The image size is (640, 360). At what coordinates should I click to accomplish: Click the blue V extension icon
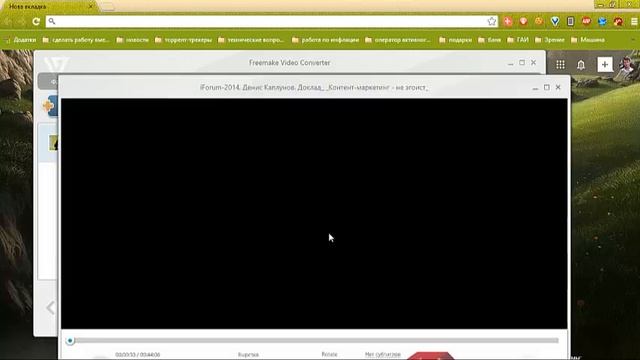(555, 21)
